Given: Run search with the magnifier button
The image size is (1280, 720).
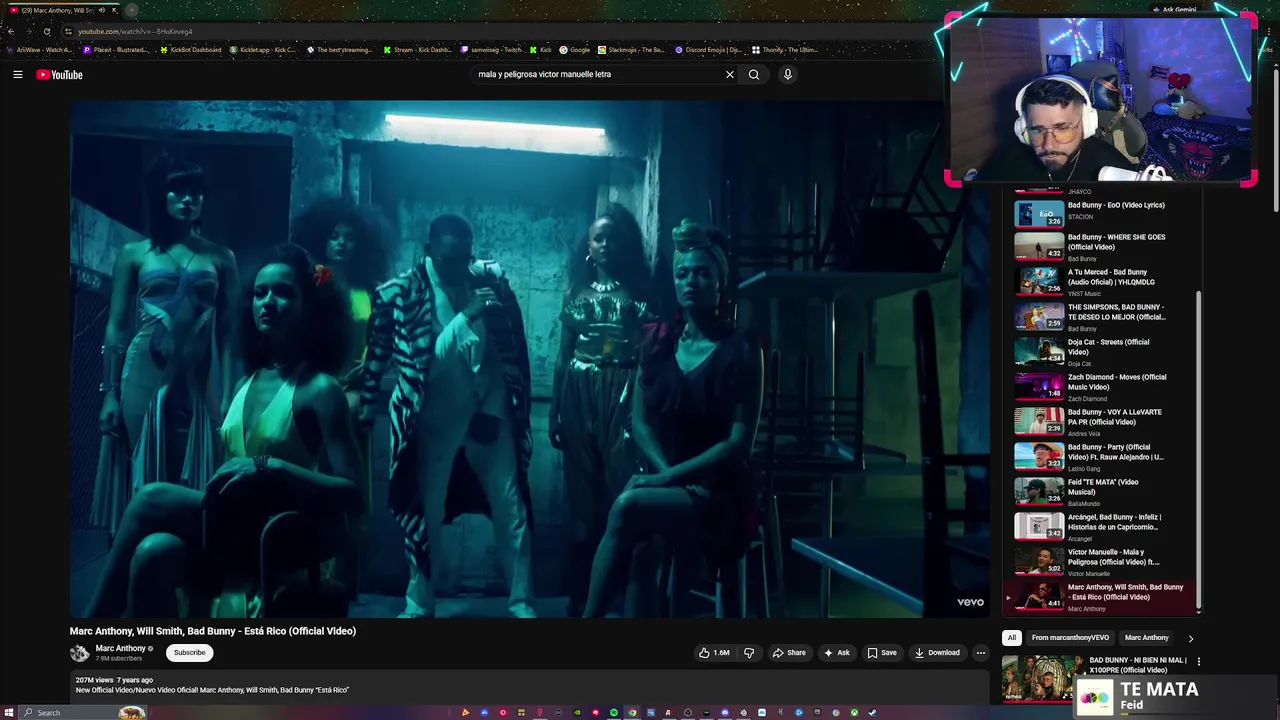Looking at the screenshot, I should tap(754, 74).
